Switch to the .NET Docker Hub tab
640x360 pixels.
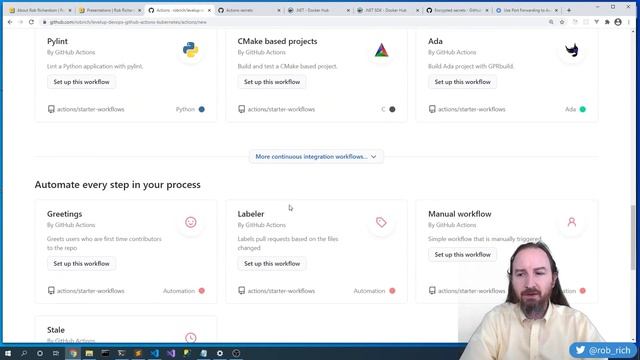(318, 10)
